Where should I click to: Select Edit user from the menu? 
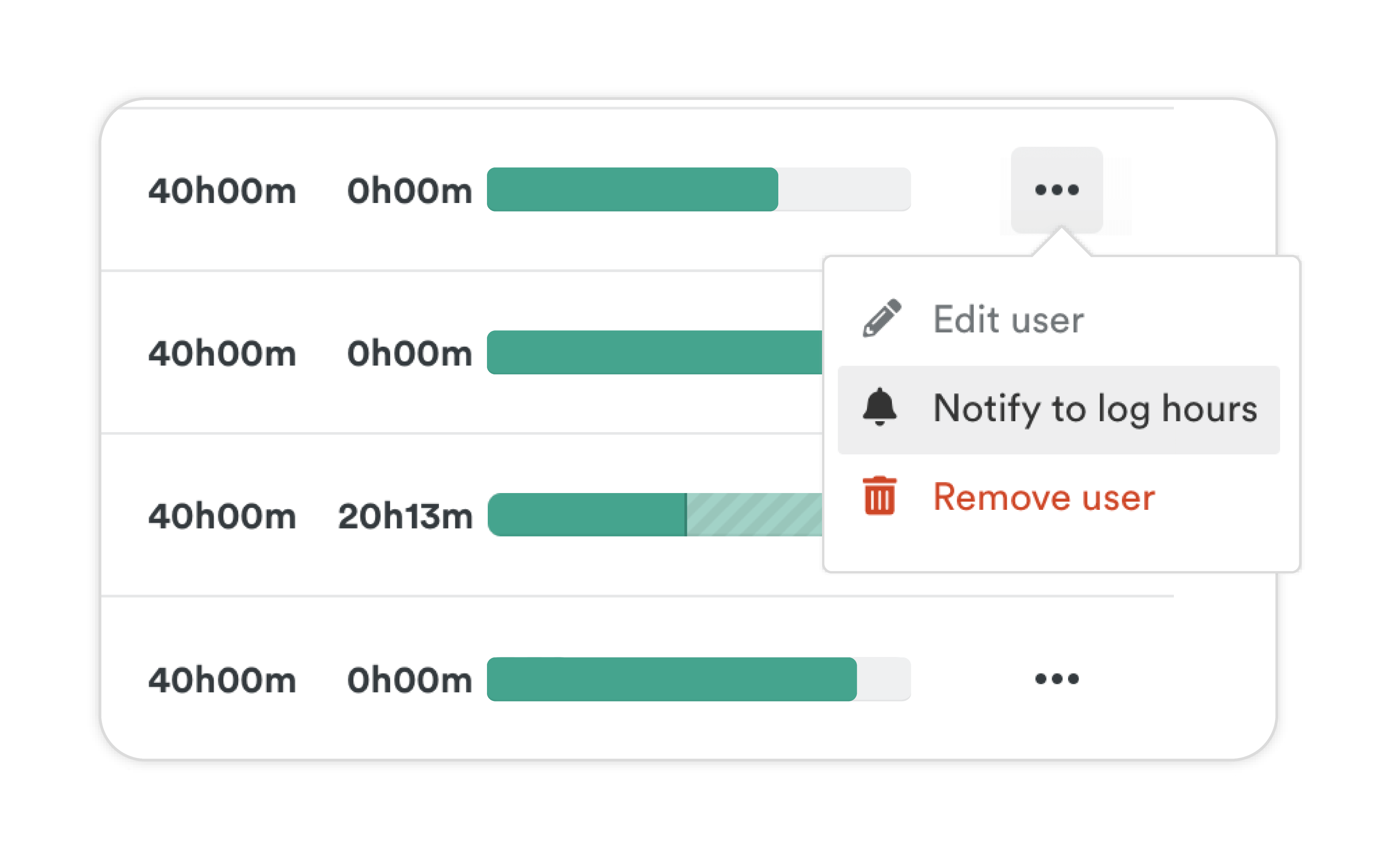click(x=1008, y=319)
